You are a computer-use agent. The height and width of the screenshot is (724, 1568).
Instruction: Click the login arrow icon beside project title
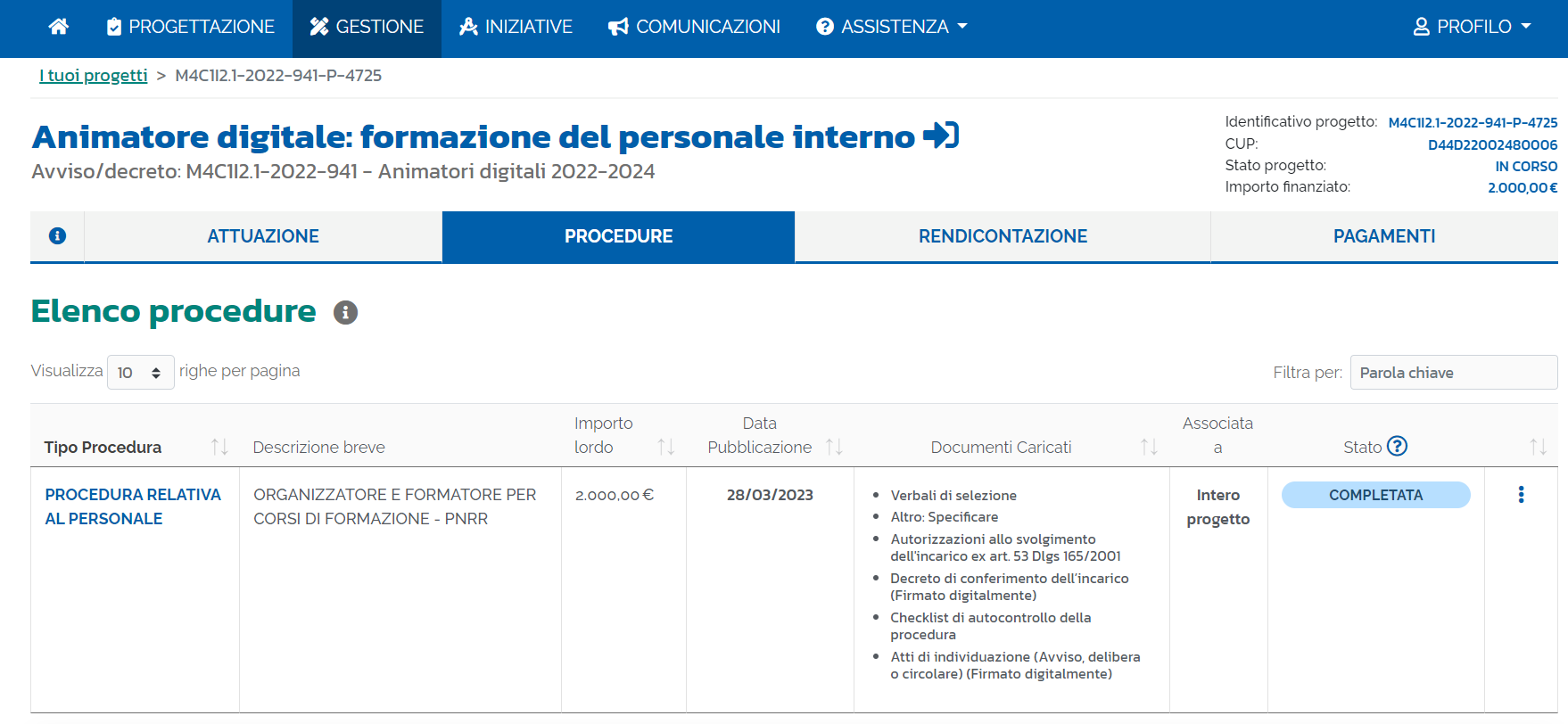pyautogui.click(x=940, y=136)
